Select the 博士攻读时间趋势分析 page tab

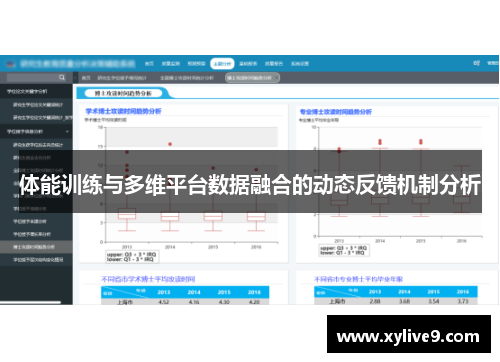123,93
